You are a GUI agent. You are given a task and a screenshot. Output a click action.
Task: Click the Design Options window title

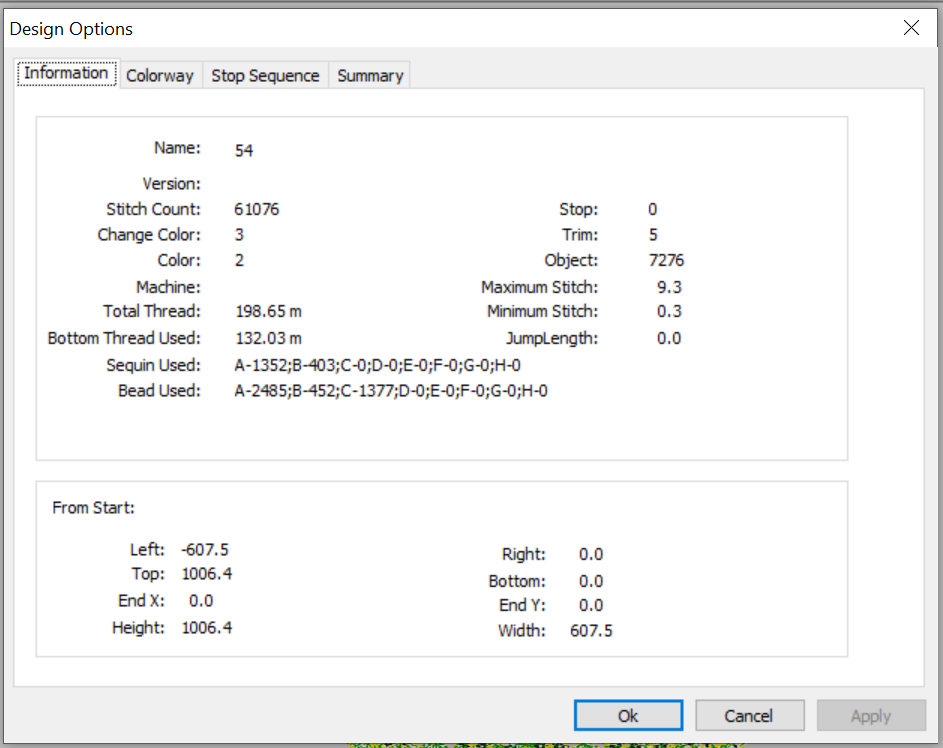point(71,29)
